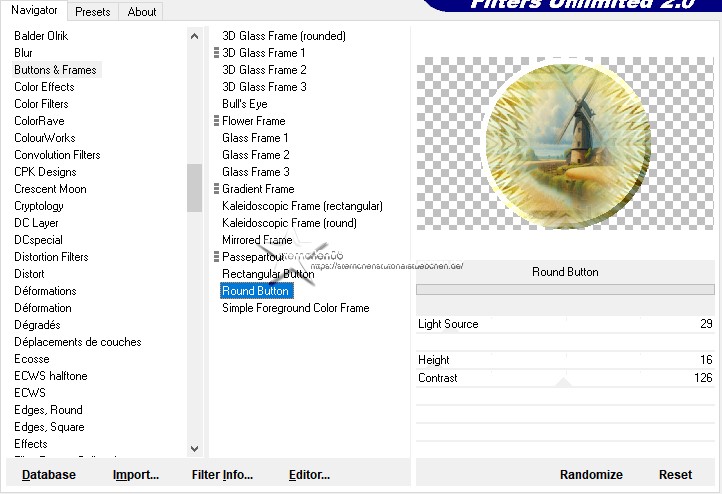722x494 pixels.
Task: Select the Effects category
Action: point(31,445)
